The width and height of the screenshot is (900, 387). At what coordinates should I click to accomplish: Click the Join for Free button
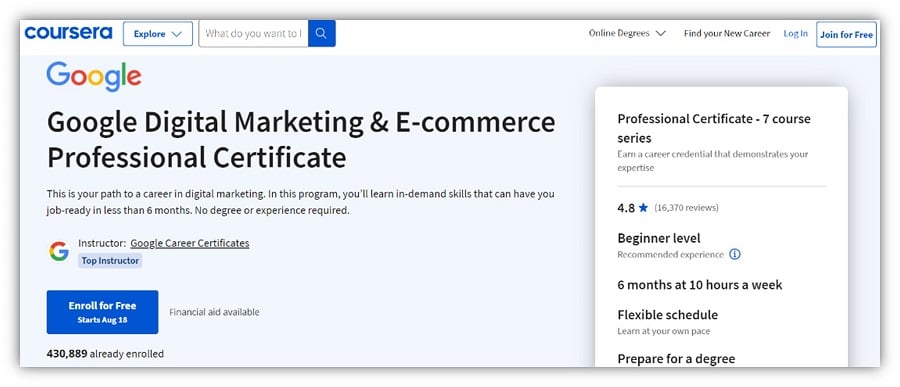click(x=846, y=34)
